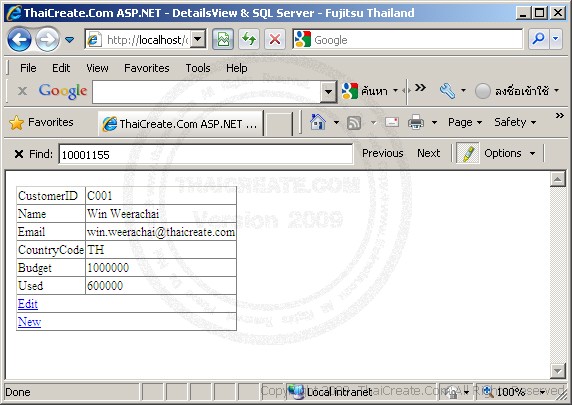Click the Google search provider icon
Screen dimensions: 572x405
pyautogui.click(x=302, y=39)
